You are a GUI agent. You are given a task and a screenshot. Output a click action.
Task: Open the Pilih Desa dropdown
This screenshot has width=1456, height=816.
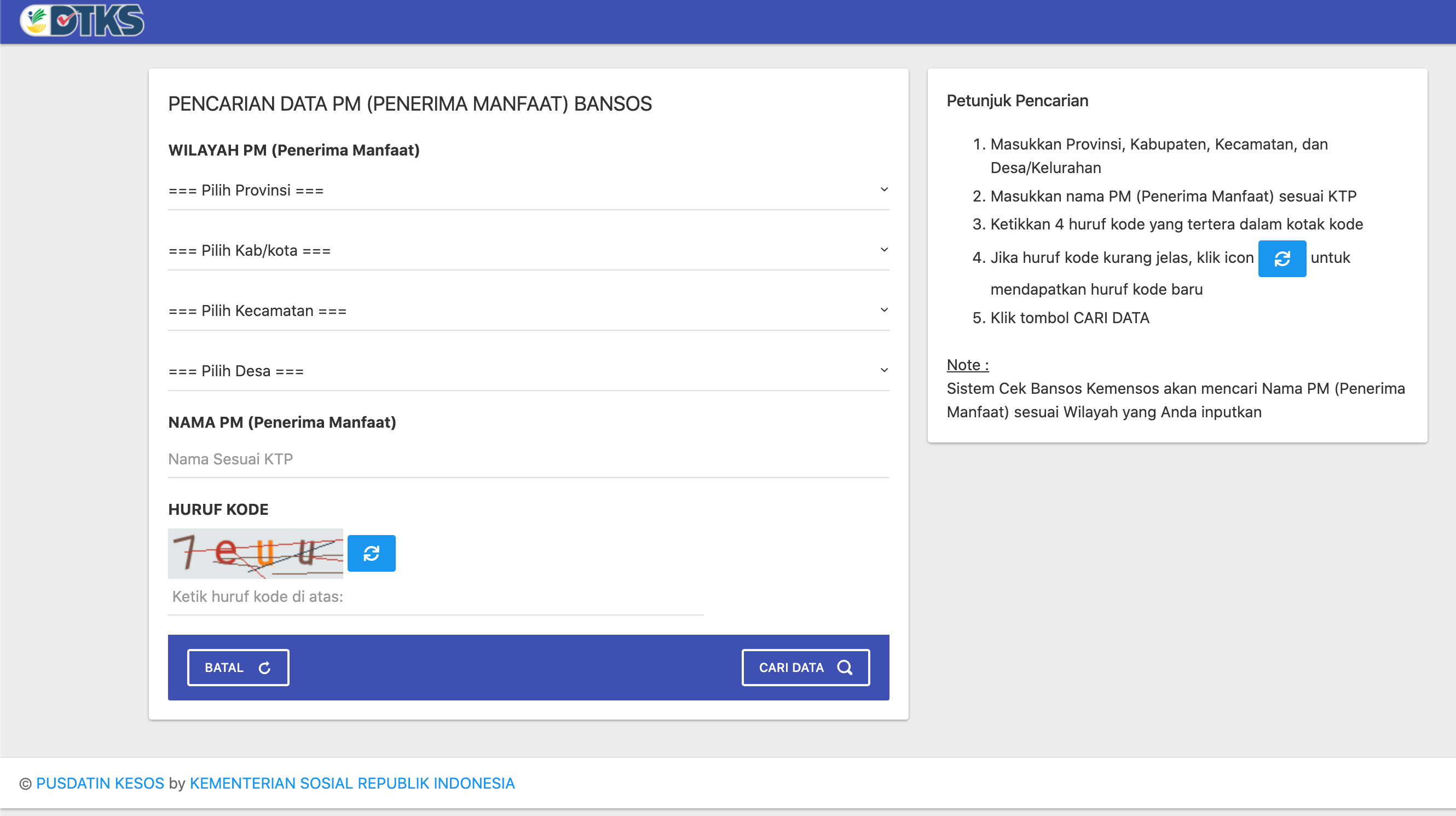click(x=509, y=370)
